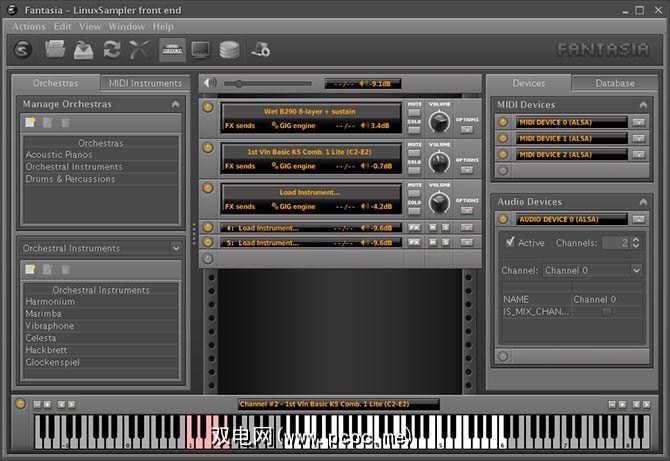This screenshot has width=670, height=461.
Task: Click the master volume speaker icon
Action: [209, 84]
